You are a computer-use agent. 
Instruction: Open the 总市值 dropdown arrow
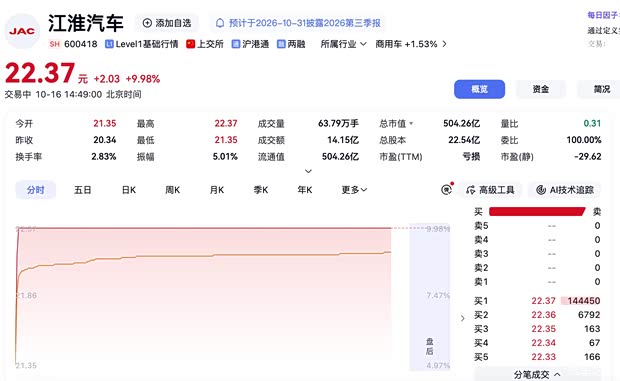pyautogui.click(x=411, y=124)
